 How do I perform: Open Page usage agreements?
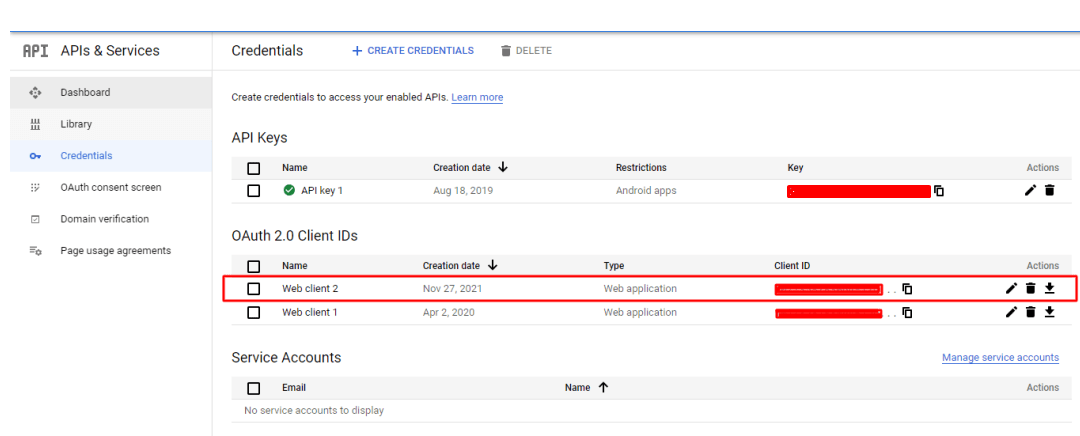(111, 251)
